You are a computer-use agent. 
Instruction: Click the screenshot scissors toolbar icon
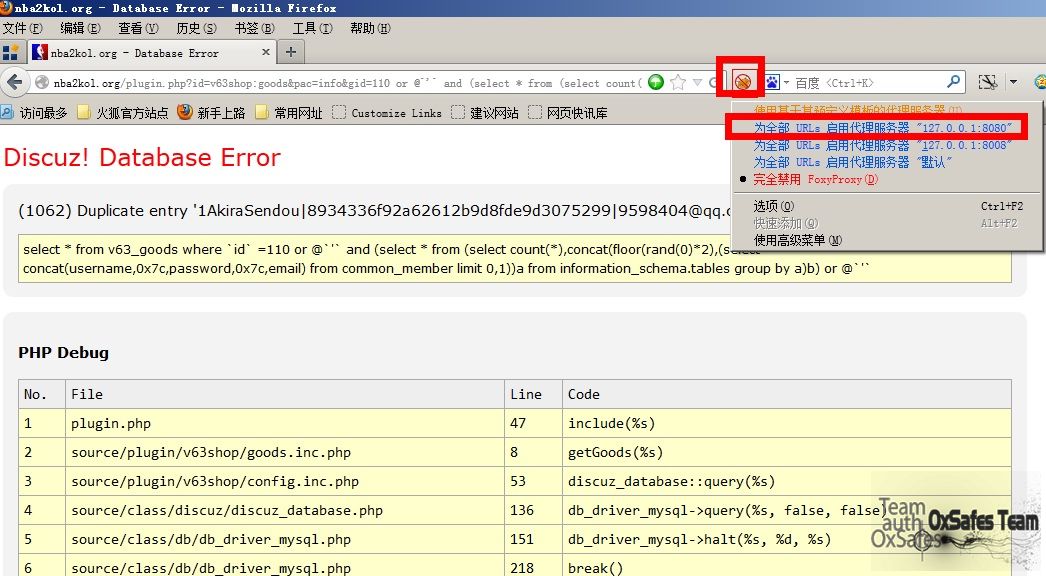(988, 82)
